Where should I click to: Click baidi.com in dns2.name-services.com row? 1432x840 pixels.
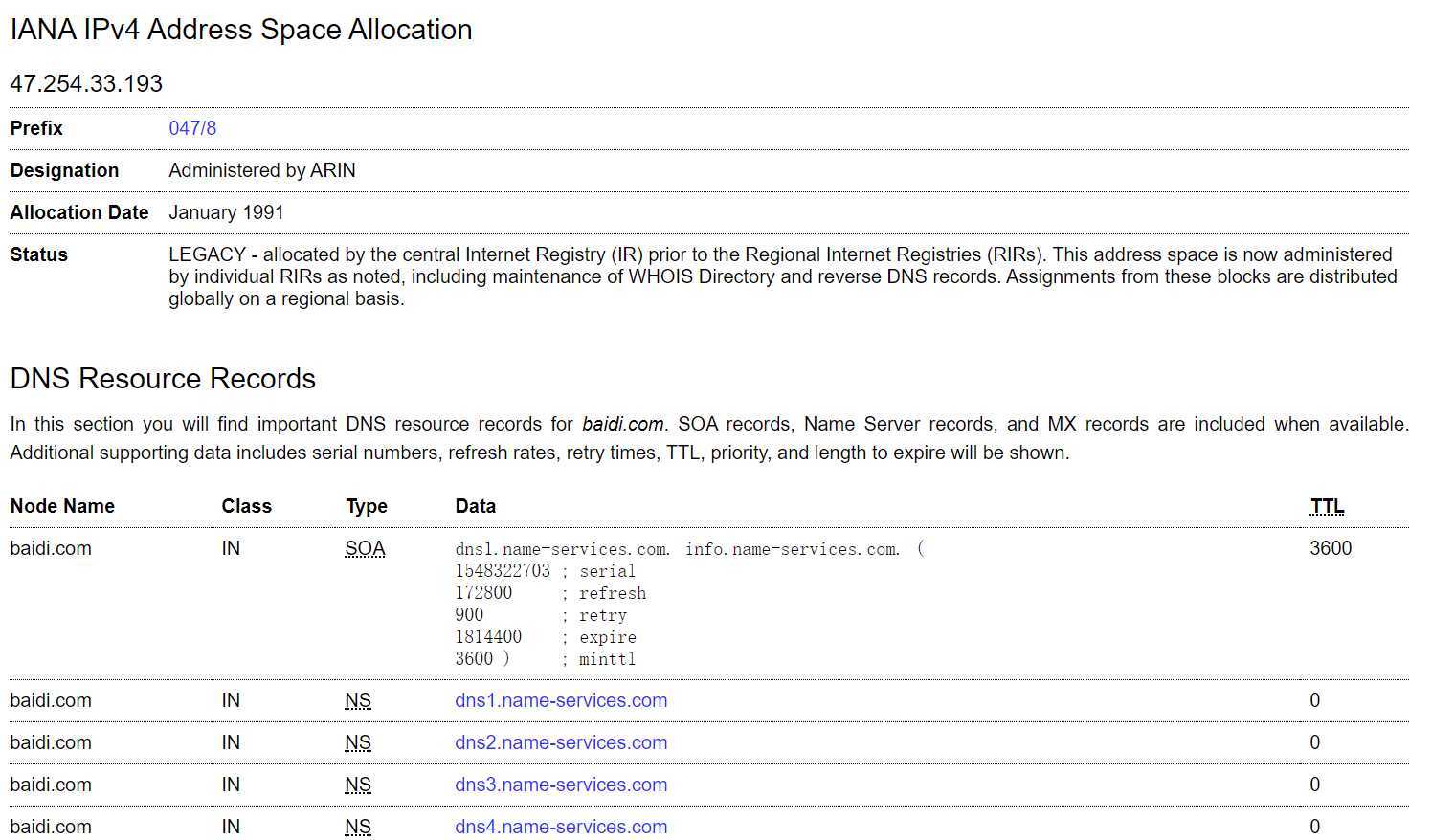pos(51,742)
